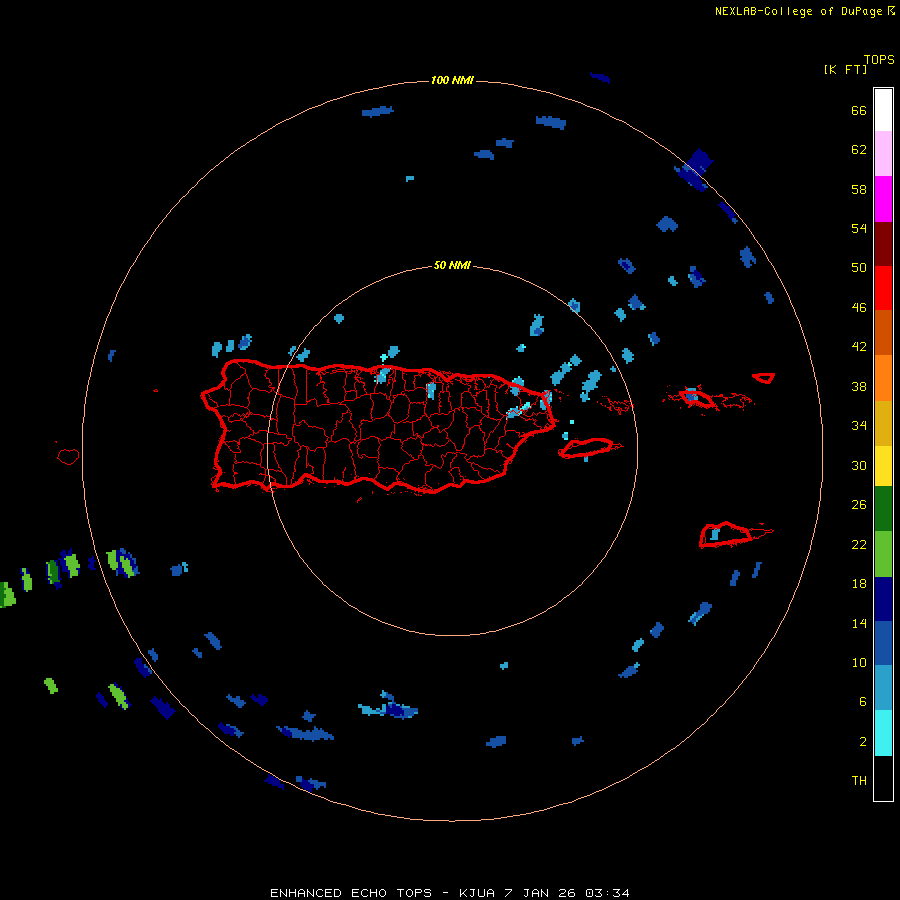Click the '58' legend value
Image resolution: width=900 pixels, height=900 pixels.
coord(859,189)
